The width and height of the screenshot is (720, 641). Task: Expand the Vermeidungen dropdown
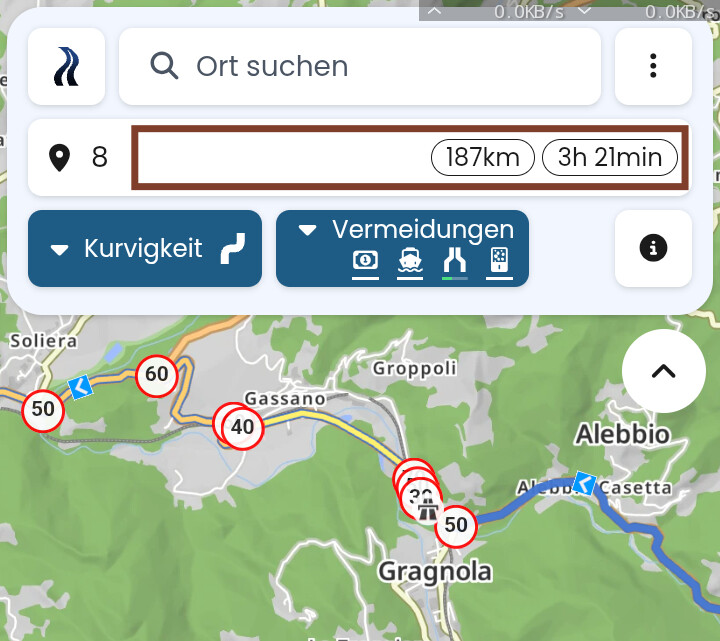coord(402,248)
